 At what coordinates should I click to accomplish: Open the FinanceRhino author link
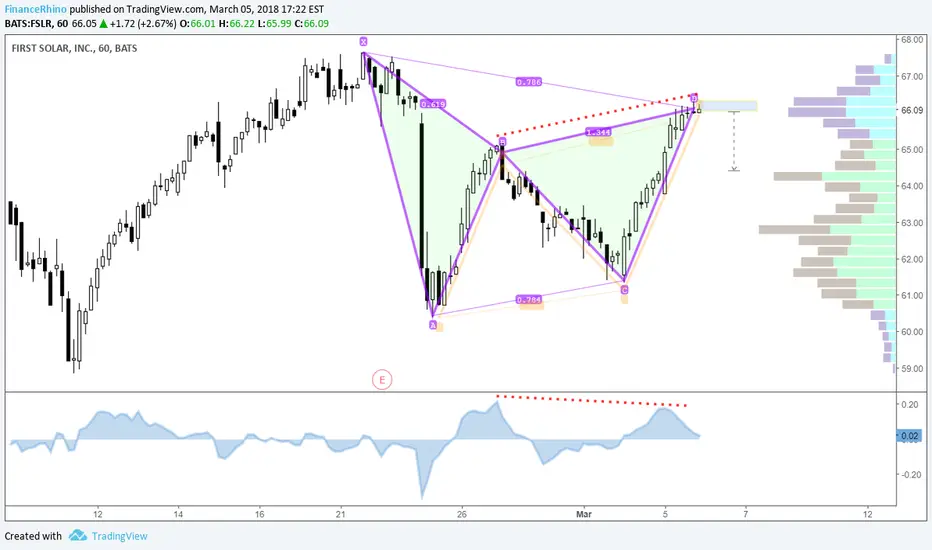36,10
